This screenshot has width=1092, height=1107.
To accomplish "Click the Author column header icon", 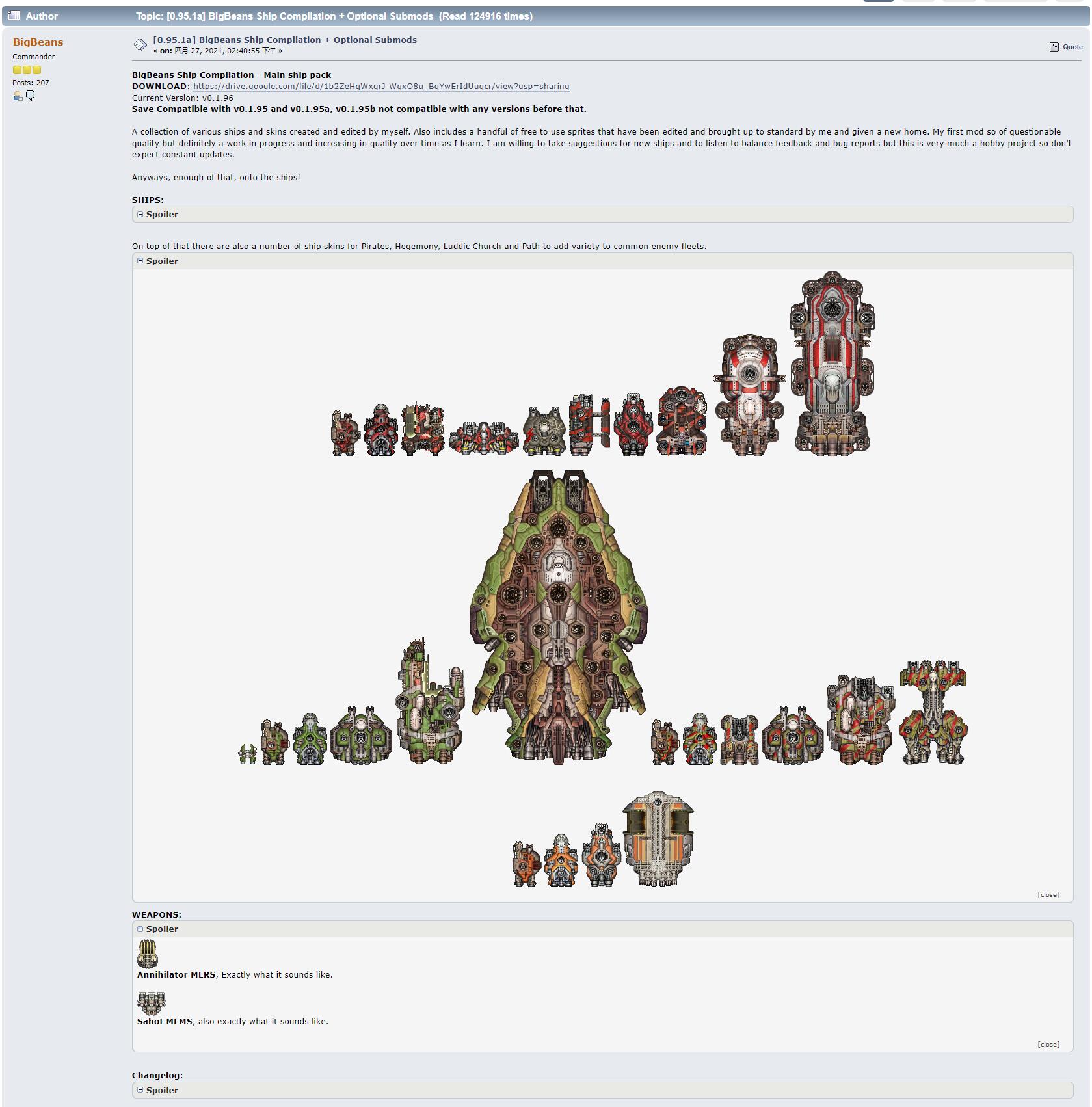I will (x=14, y=16).
